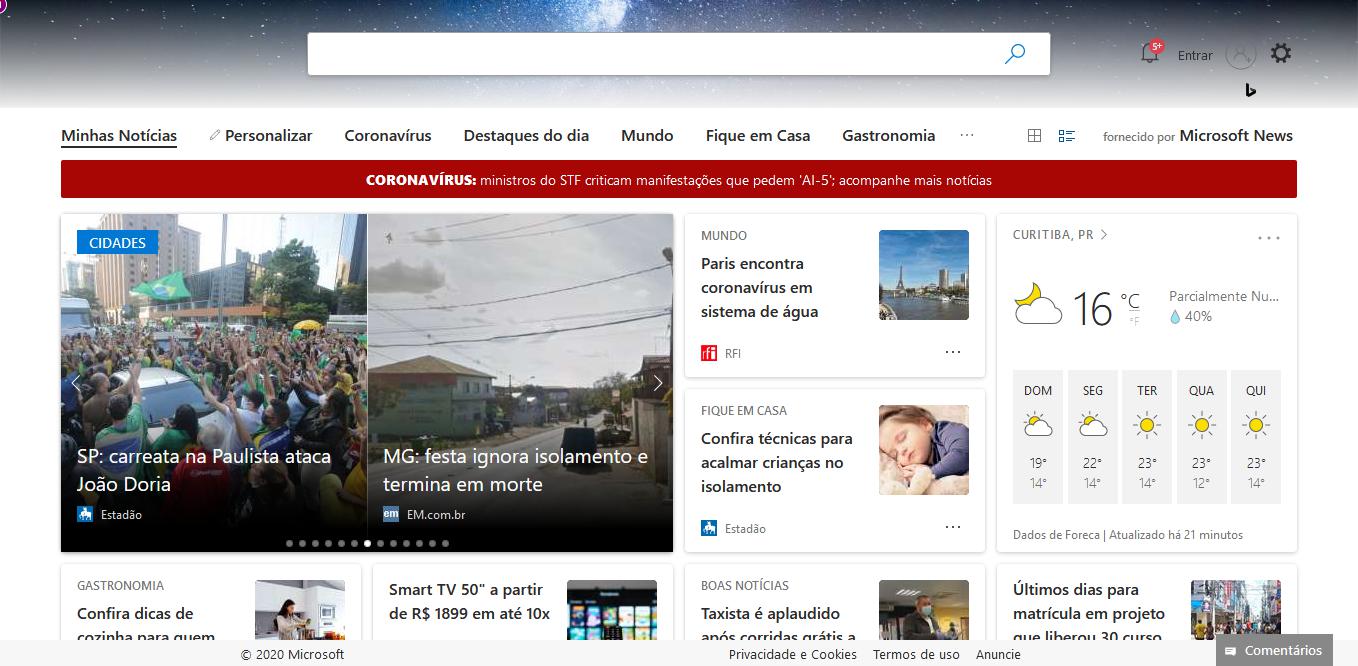
Task: Click the Personalizar link
Action: (268, 135)
